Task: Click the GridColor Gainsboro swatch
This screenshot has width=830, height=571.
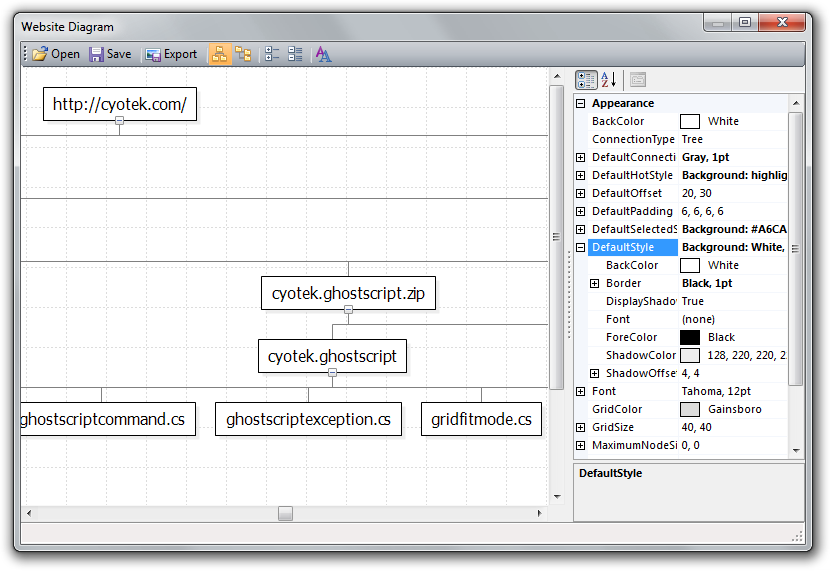Action: pyautogui.click(x=690, y=409)
